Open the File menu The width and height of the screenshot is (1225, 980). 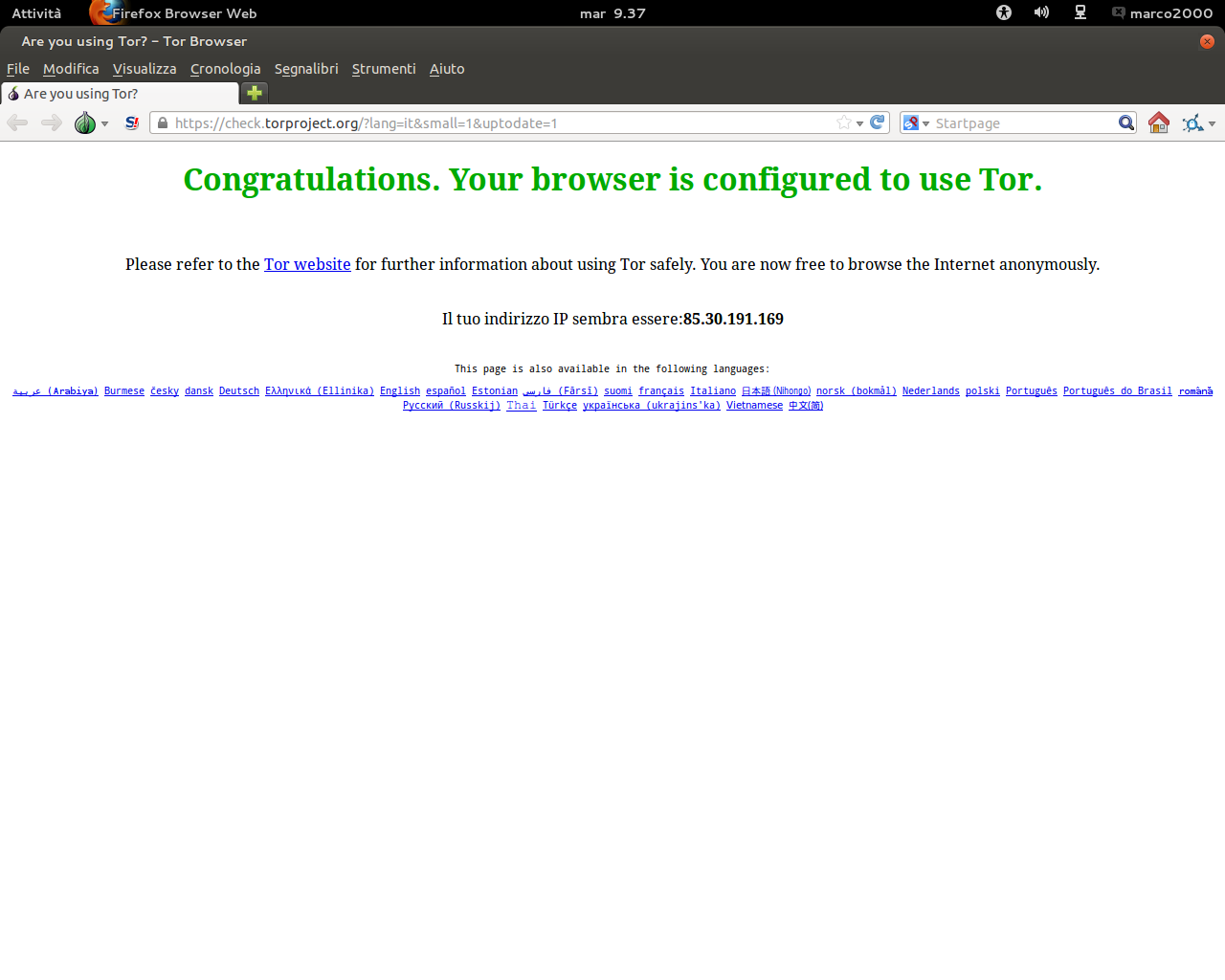[18, 69]
